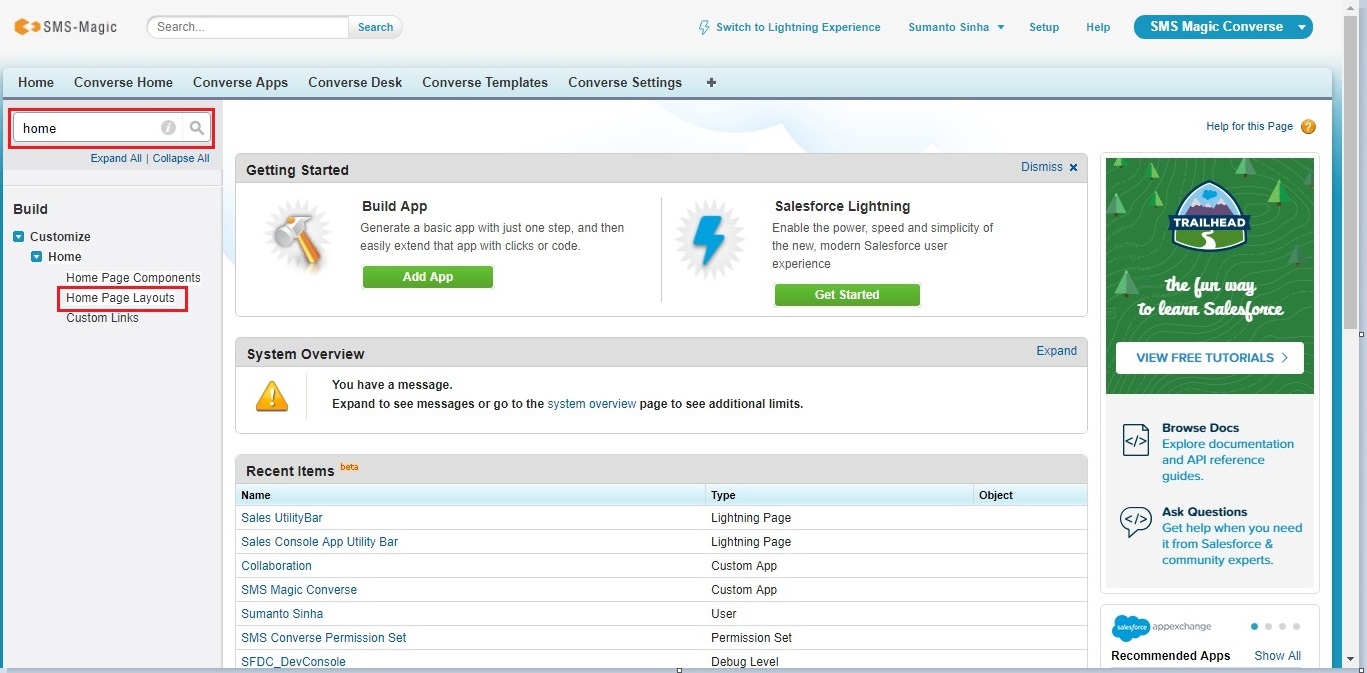Open SFDC_DevConsole recent item

(x=293, y=661)
